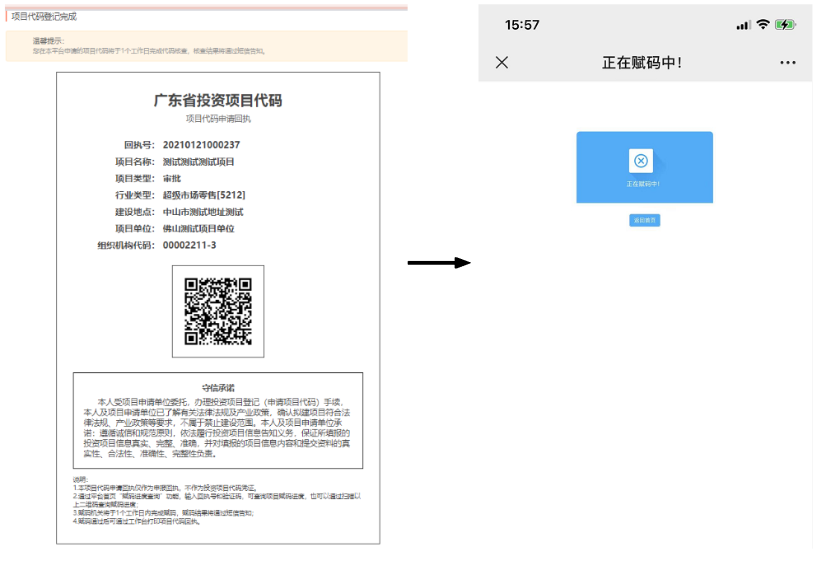Click the 回执号 field label

(139, 145)
